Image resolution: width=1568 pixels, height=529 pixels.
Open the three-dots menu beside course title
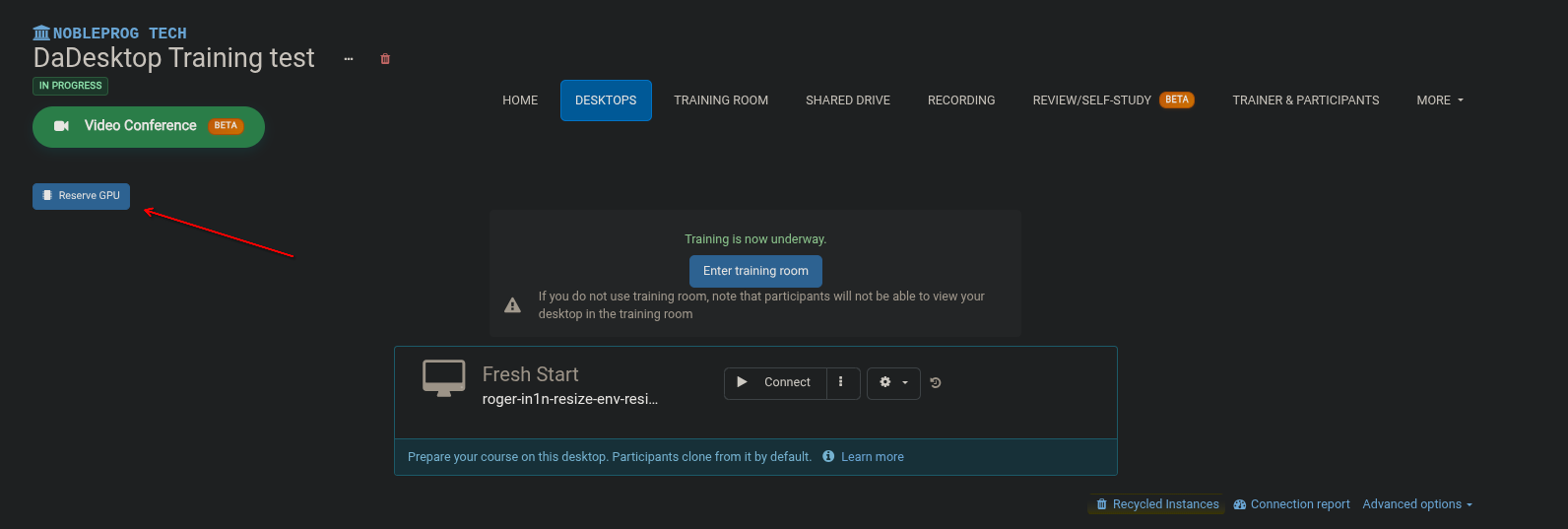[x=349, y=59]
